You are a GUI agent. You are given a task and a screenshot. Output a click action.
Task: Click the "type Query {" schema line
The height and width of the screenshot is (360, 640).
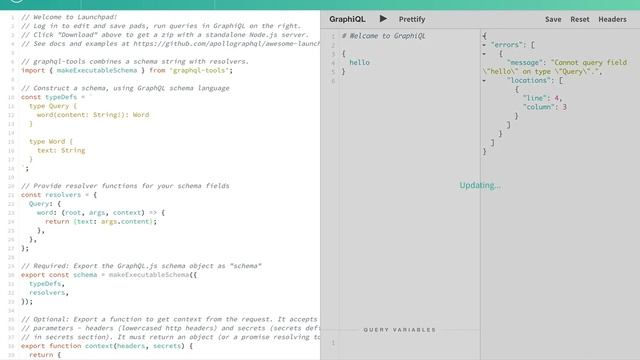tap(53, 106)
